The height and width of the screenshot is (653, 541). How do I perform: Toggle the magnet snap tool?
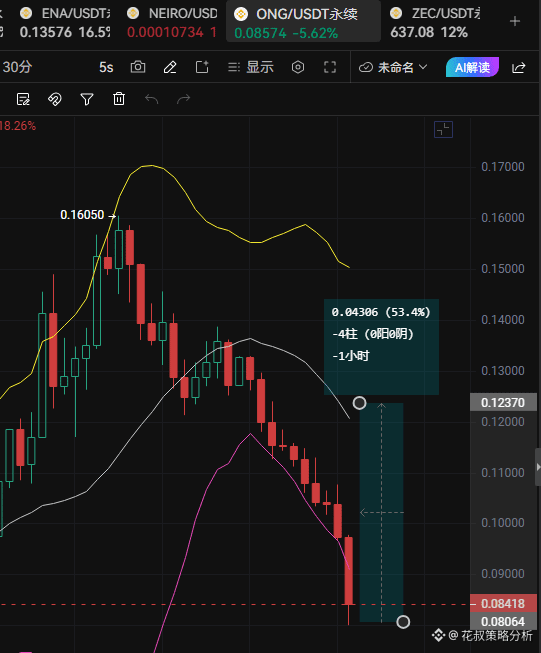(55, 99)
